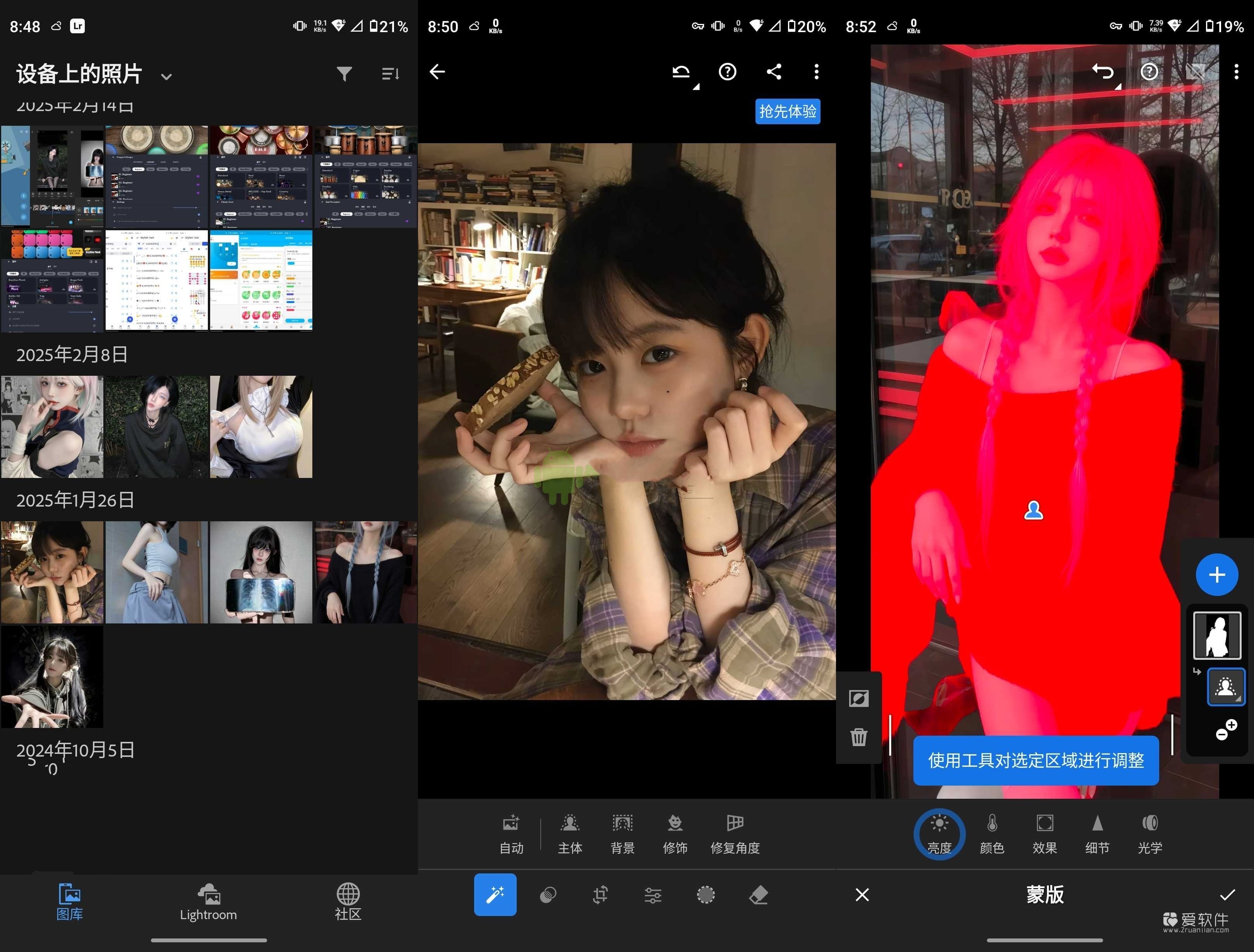Screen dimensions: 1254x952
Task: Tap the blue add mask plus button
Action: click(x=1217, y=574)
